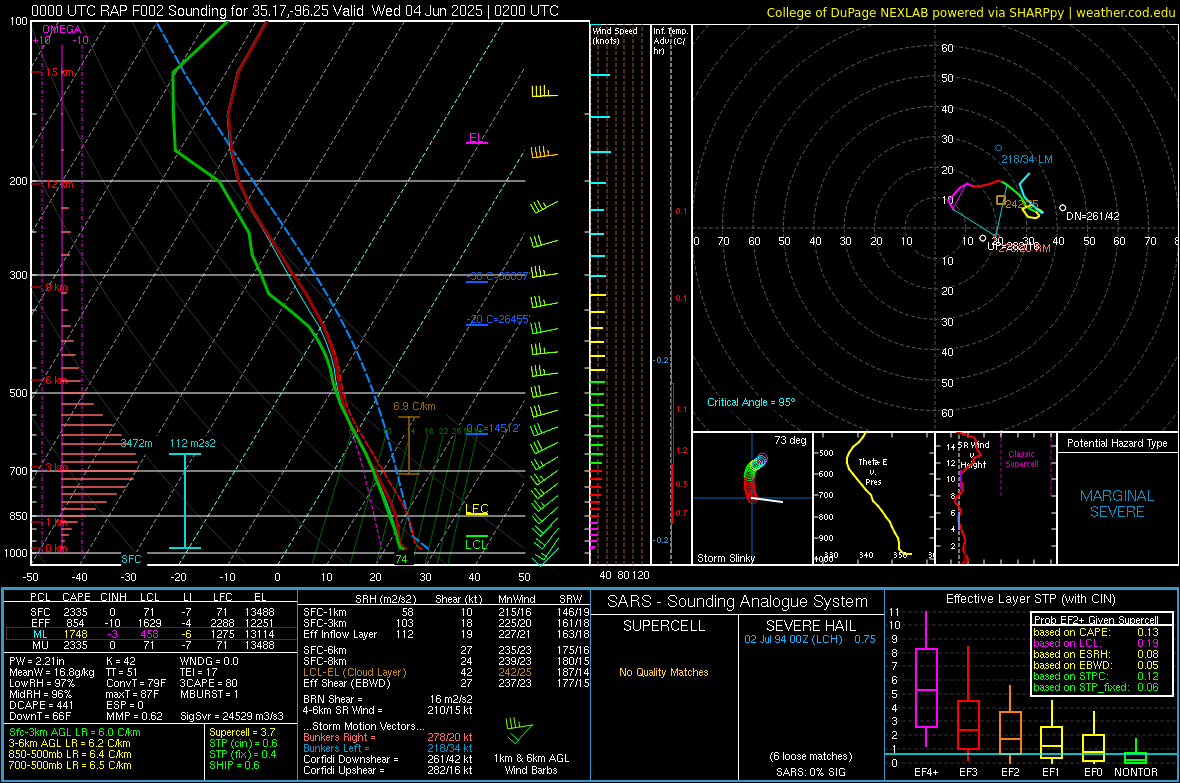Click the SARS - Sounding Analogue System heading
Viewport: 1180px width, 783px height.
tap(738, 602)
